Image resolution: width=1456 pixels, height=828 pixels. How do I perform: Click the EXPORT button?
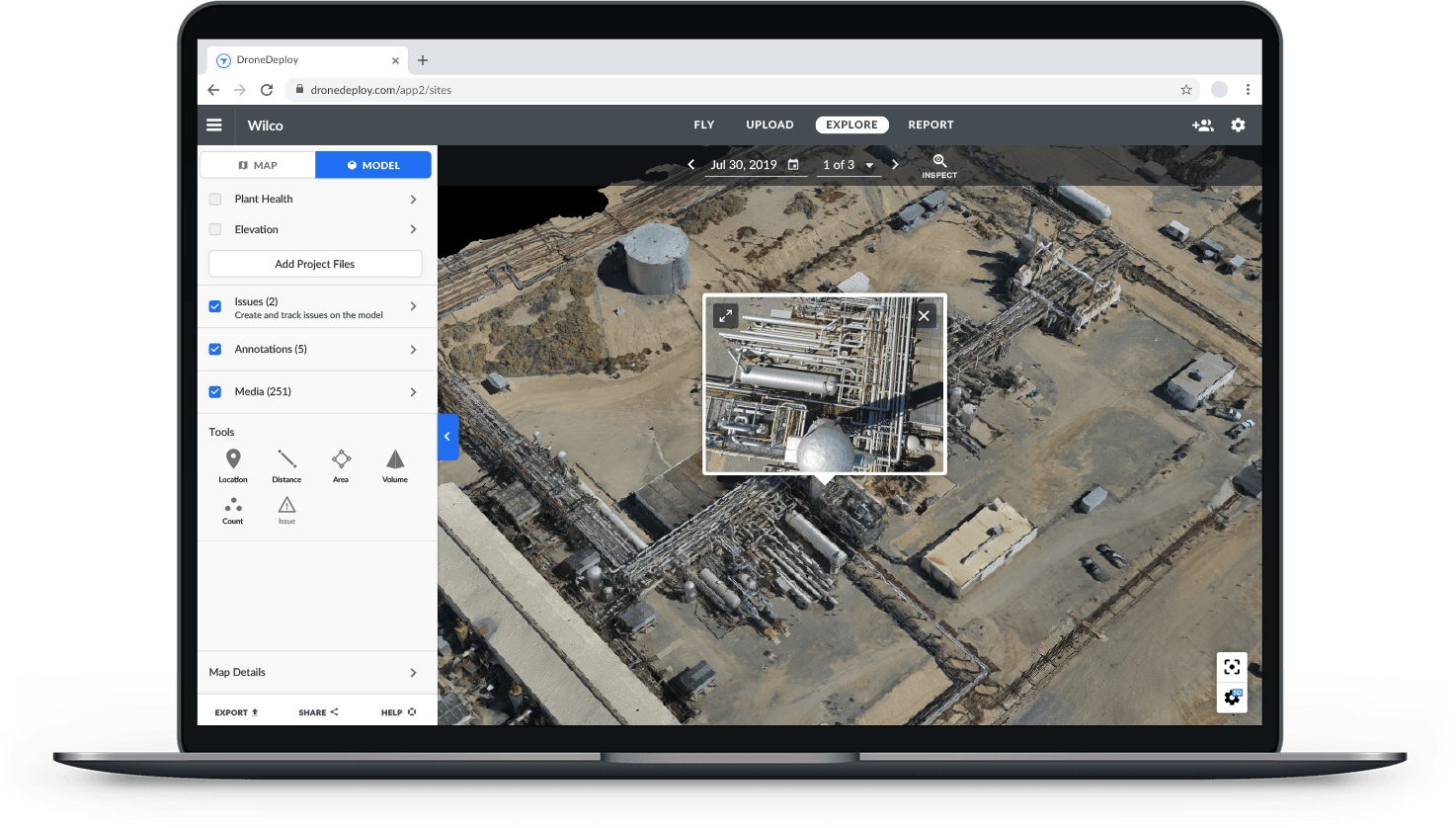pos(236,712)
